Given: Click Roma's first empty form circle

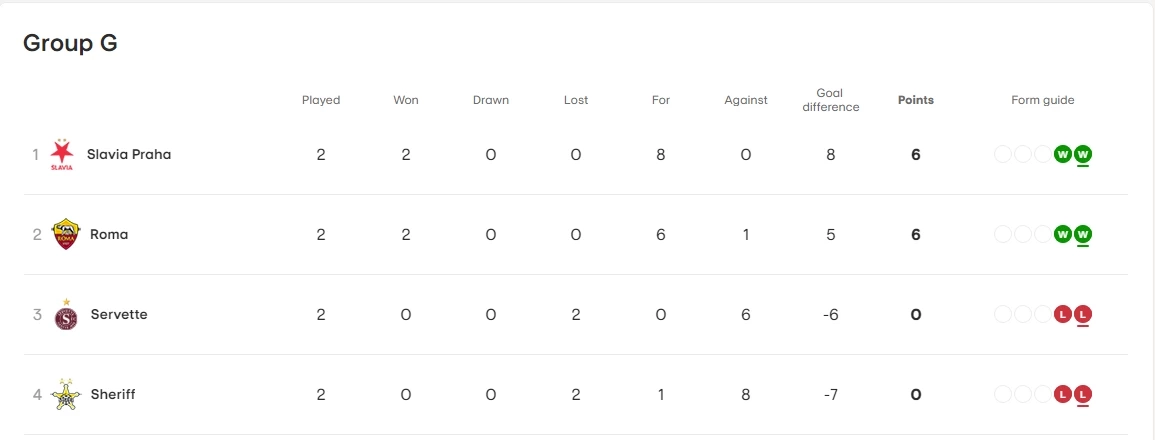Looking at the screenshot, I should 1003,234.
